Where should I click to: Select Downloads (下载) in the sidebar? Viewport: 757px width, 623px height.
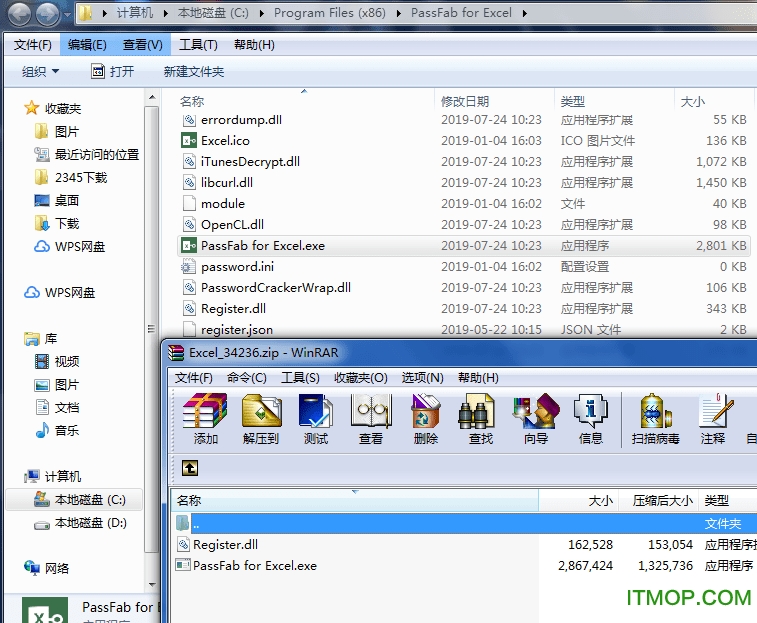(57, 224)
